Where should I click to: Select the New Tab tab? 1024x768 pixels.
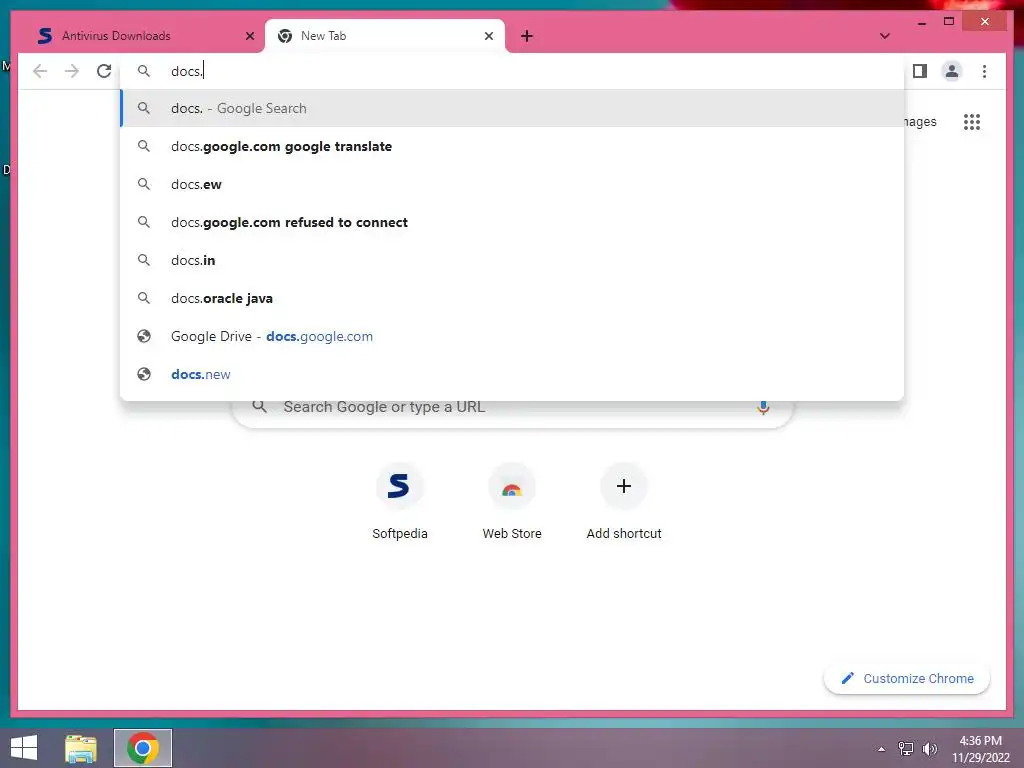385,36
